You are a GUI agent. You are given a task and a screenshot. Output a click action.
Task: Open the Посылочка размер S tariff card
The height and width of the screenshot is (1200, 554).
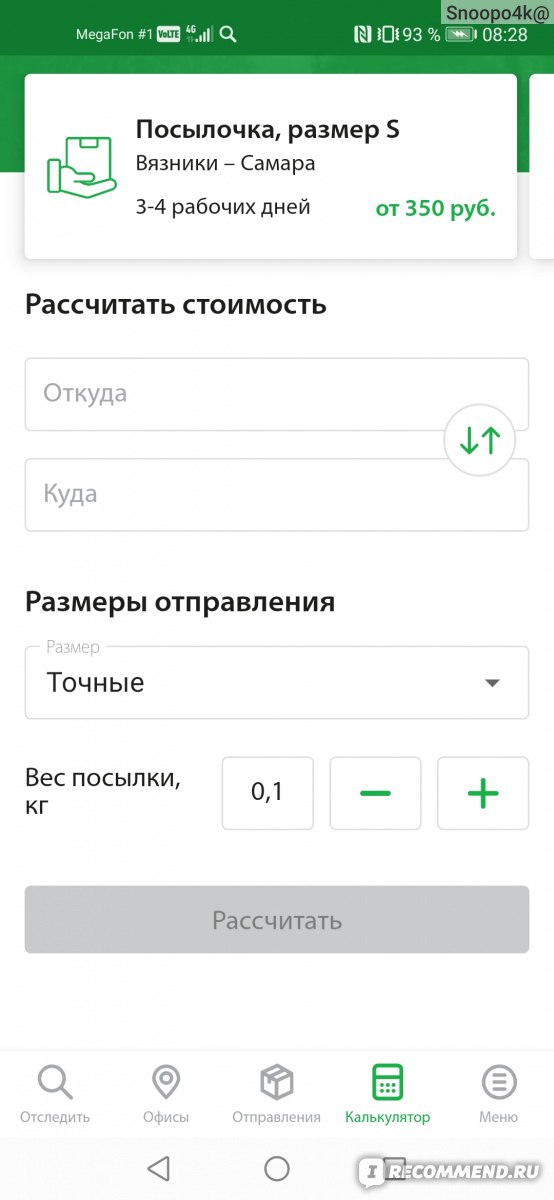tap(271, 167)
